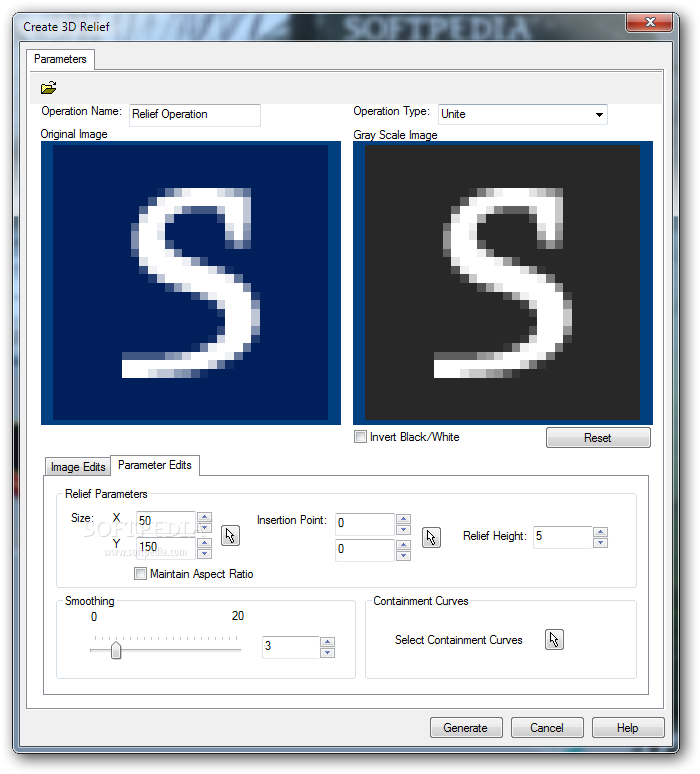
Task: Pick insertion point with cursor button
Action: click(x=431, y=538)
